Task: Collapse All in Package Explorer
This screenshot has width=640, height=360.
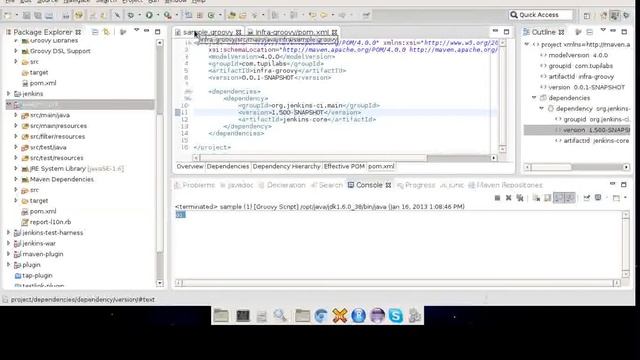Action: [95, 32]
